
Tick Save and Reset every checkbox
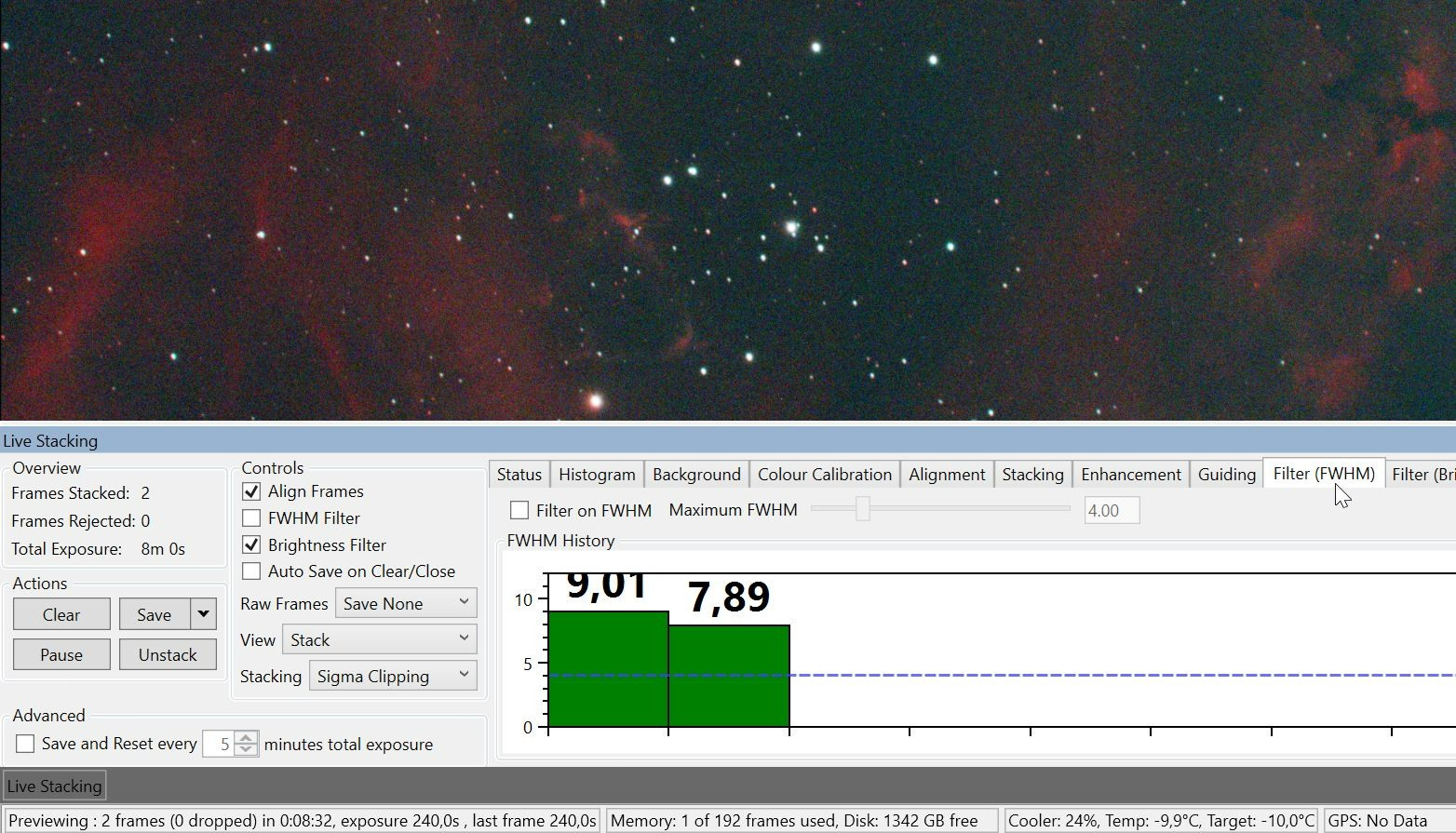coord(25,744)
